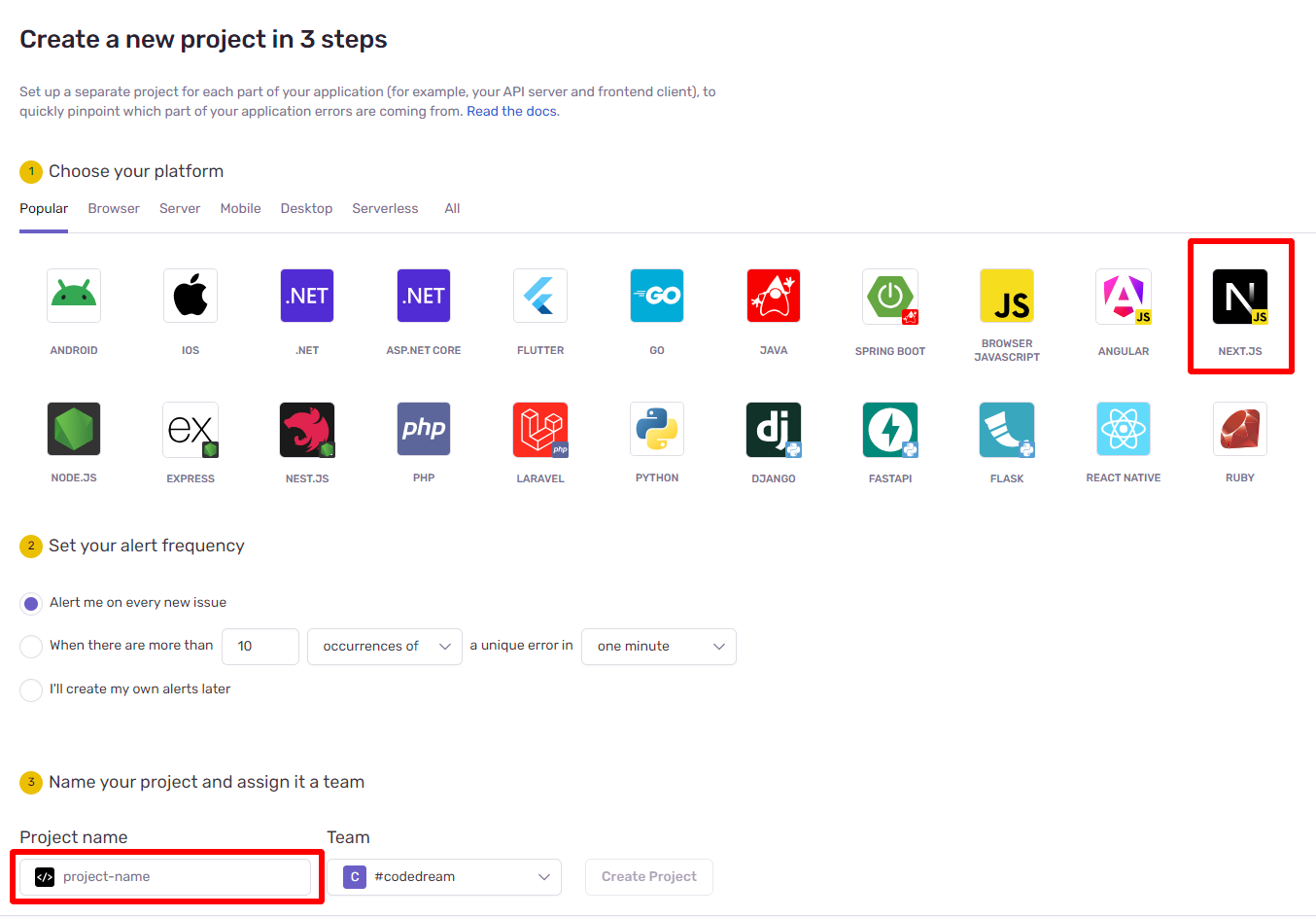Switch to the Server tab

(180, 208)
